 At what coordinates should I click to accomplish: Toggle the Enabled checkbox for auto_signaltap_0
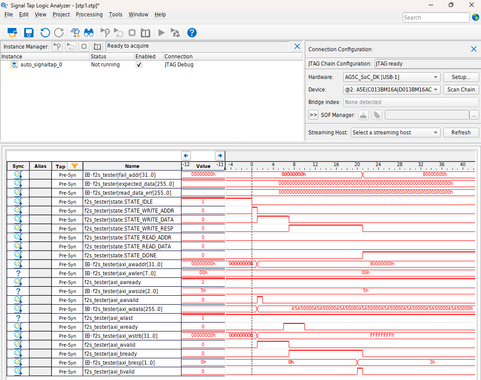pyautogui.click(x=139, y=65)
